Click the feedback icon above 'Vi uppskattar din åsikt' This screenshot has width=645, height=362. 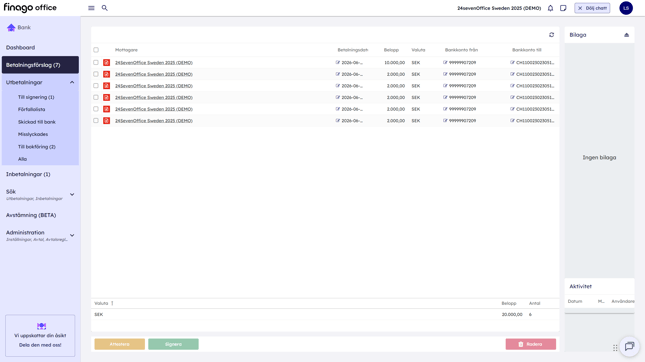point(41,326)
